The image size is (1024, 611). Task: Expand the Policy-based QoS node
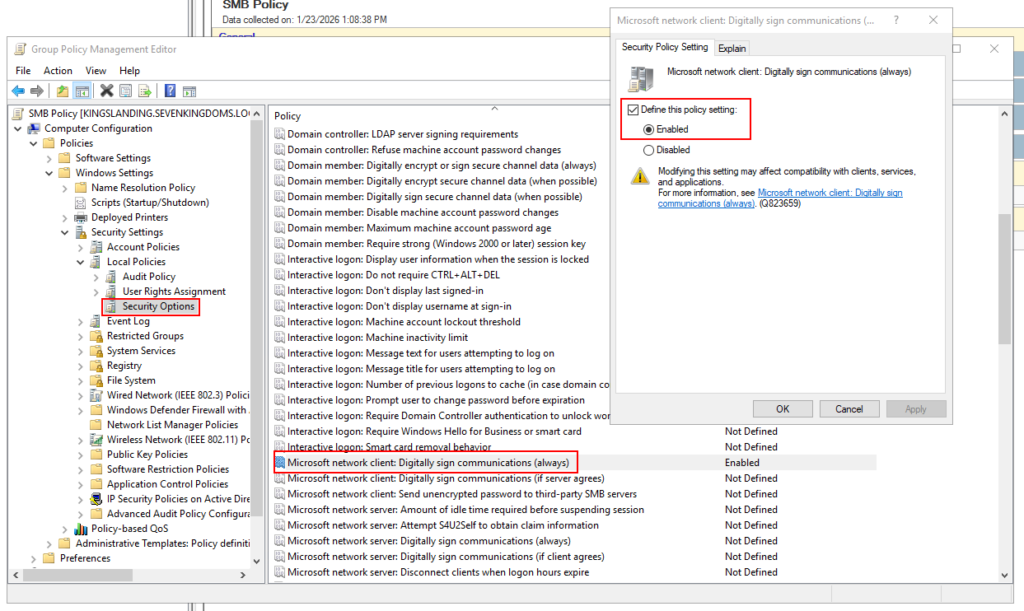pyautogui.click(x=66, y=529)
